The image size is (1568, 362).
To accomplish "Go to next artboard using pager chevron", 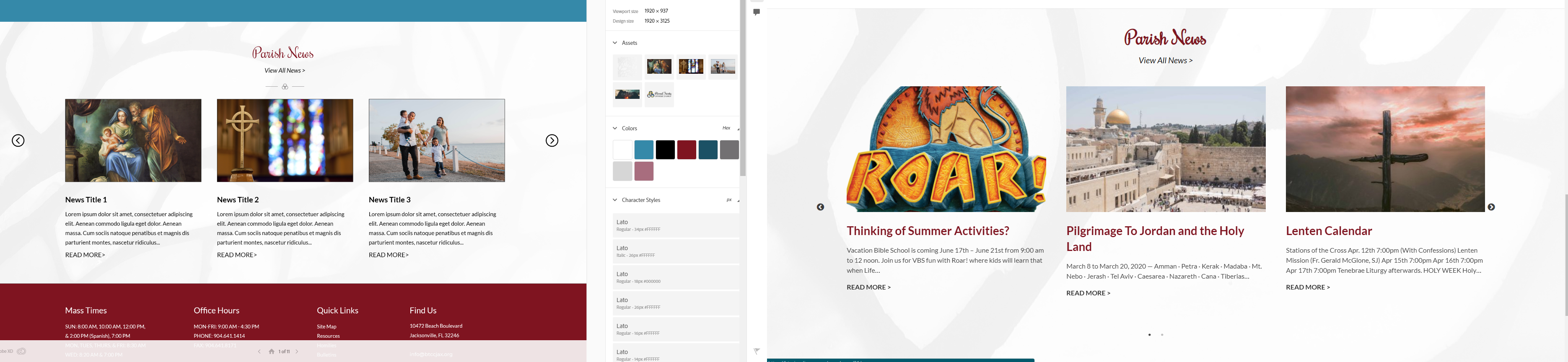I will point(297,352).
